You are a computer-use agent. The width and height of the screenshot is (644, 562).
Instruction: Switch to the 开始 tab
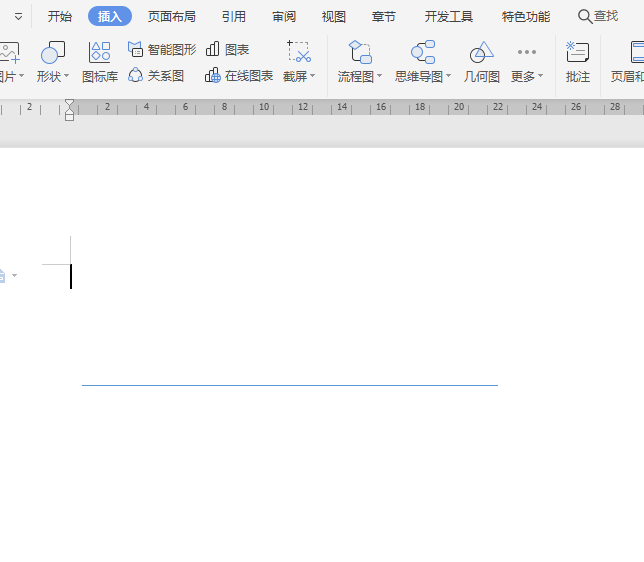coord(60,16)
